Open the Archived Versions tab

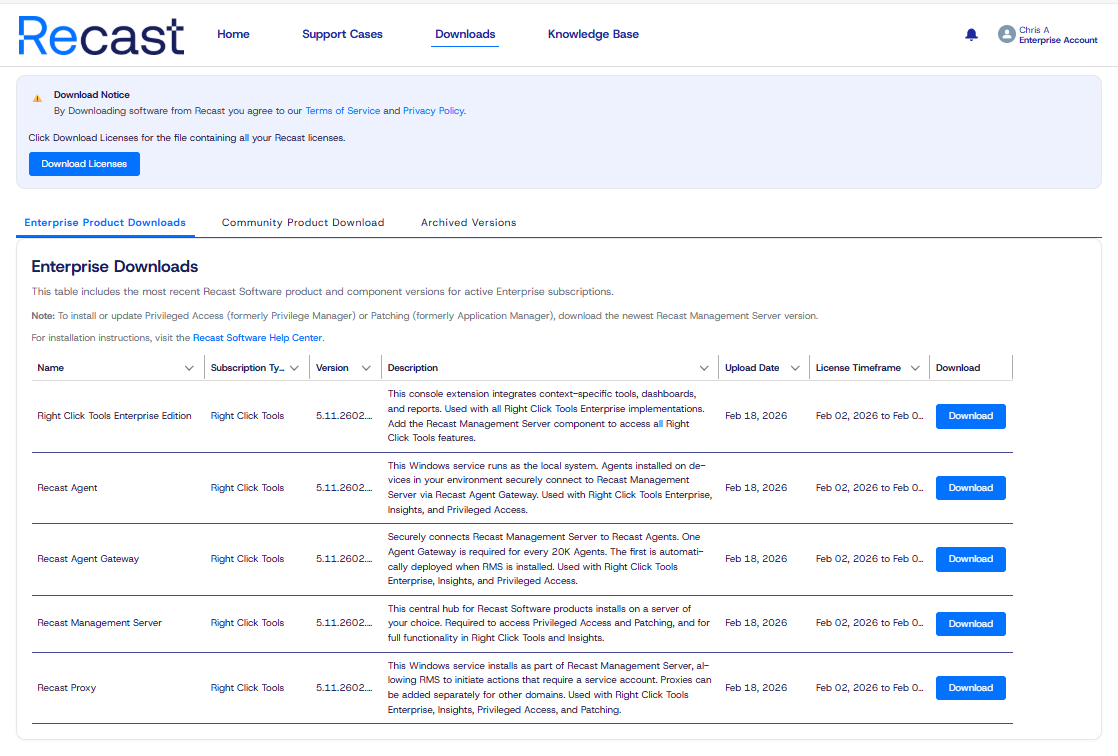(468, 222)
